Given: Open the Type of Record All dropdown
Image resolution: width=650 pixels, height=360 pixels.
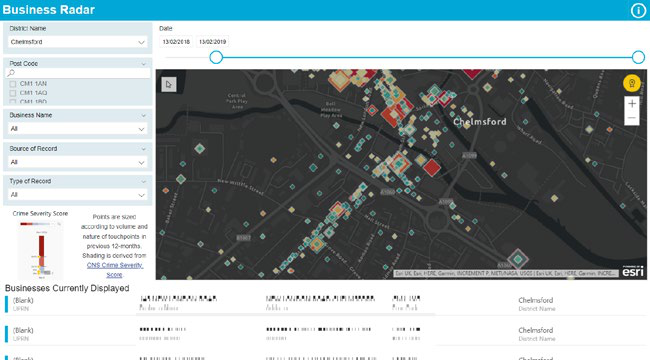Looking at the screenshot, I should [78, 195].
